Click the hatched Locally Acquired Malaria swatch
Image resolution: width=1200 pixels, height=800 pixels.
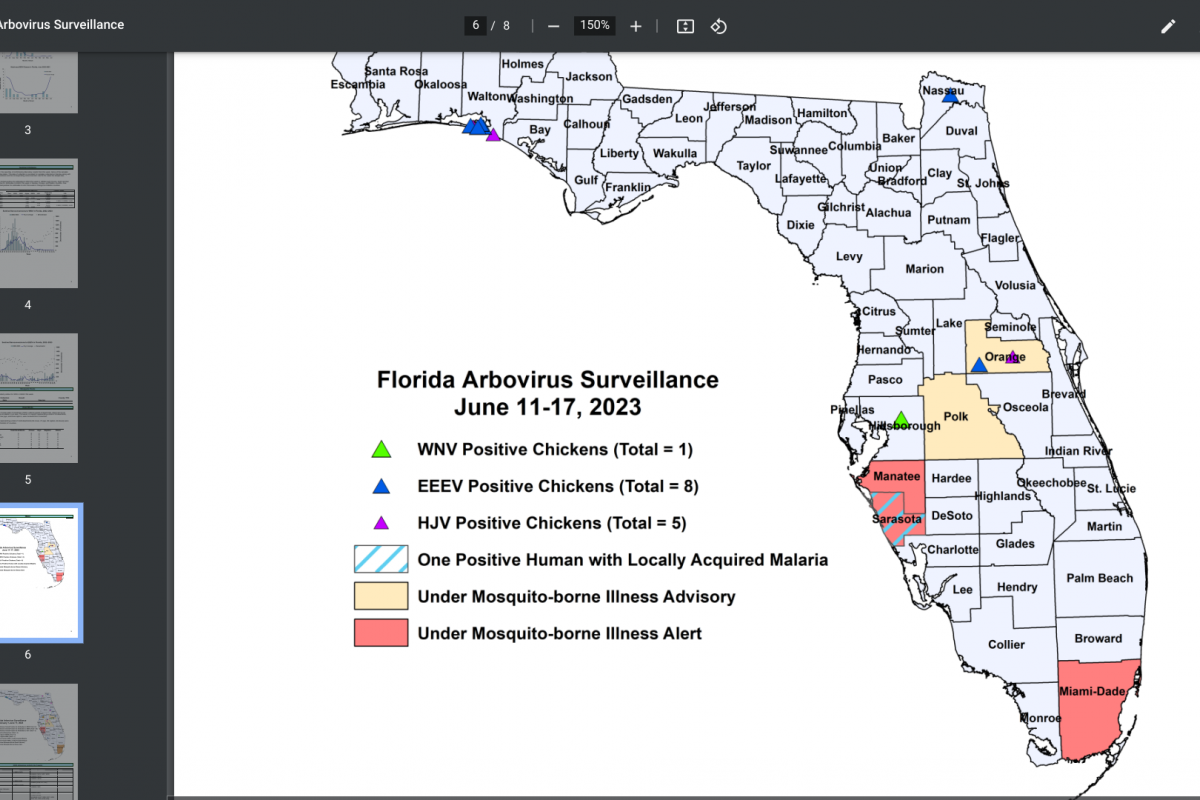click(381, 559)
